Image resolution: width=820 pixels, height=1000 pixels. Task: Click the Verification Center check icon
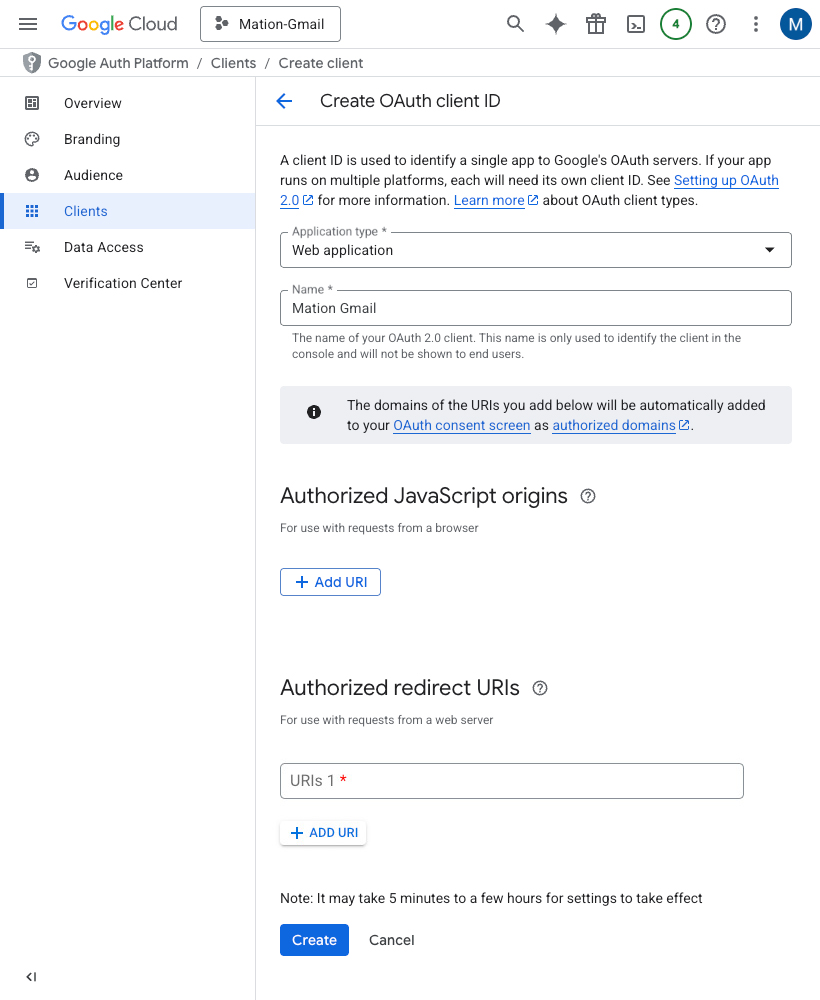click(x=32, y=283)
